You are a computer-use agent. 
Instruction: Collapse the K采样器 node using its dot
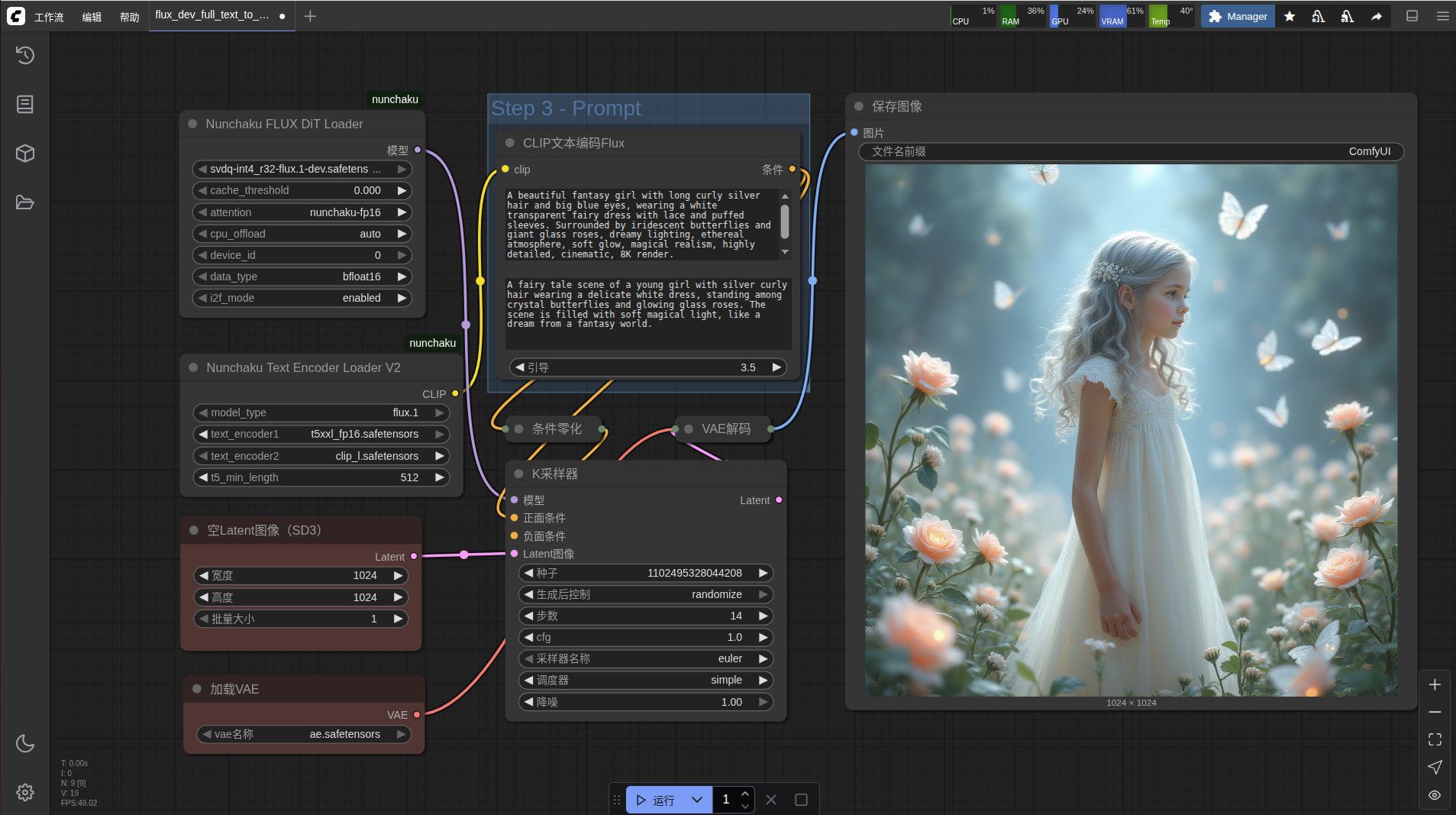[519, 474]
